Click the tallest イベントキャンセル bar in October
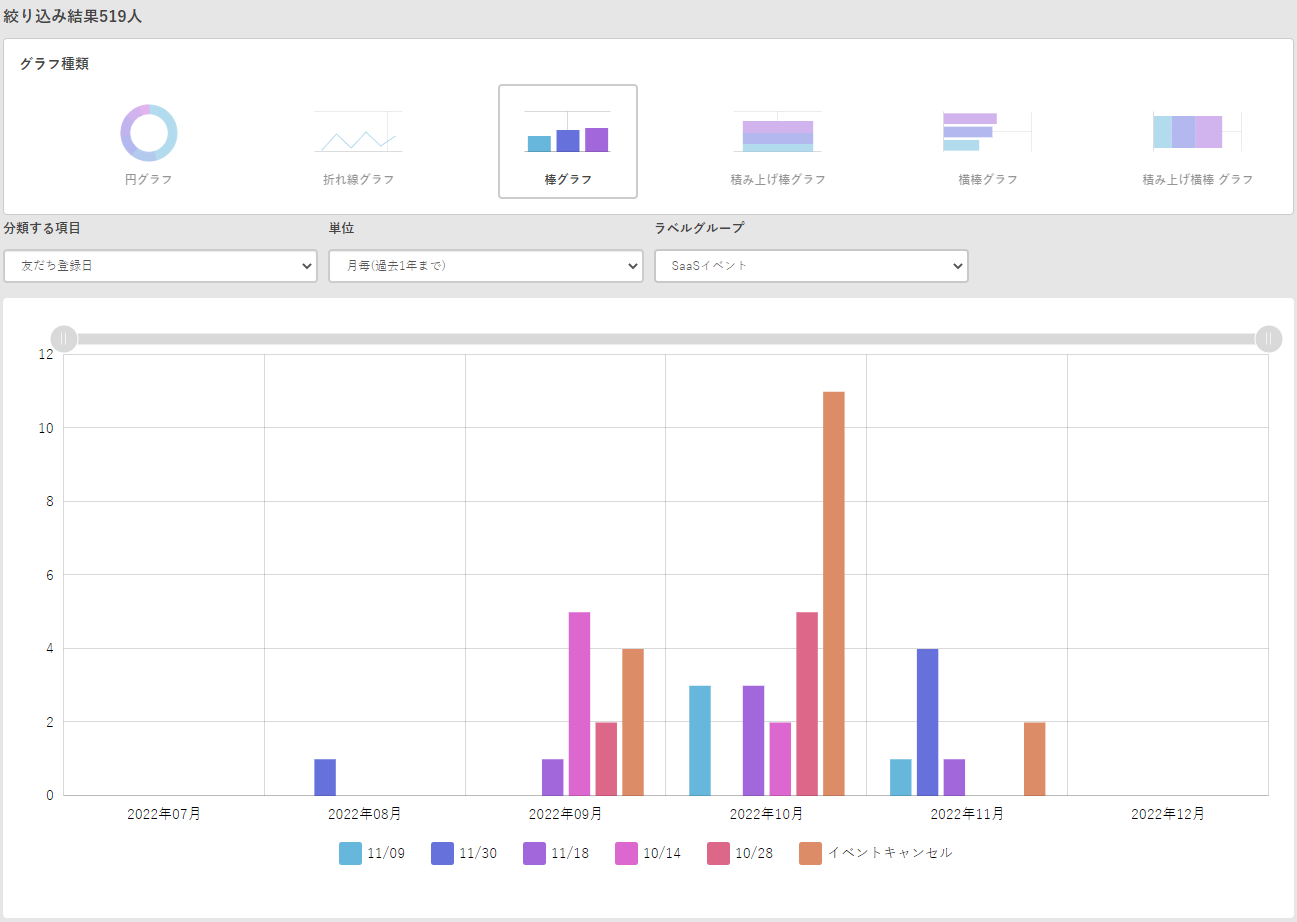The width and height of the screenshot is (1297, 922). (833, 593)
